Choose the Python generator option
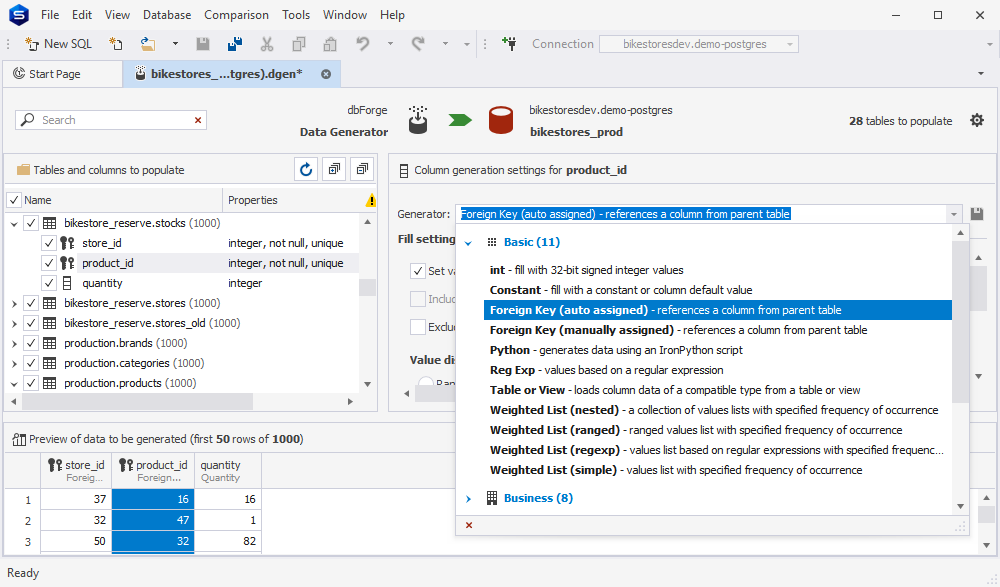The width and height of the screenshot is (1000, 587). [x=717, y=350]
